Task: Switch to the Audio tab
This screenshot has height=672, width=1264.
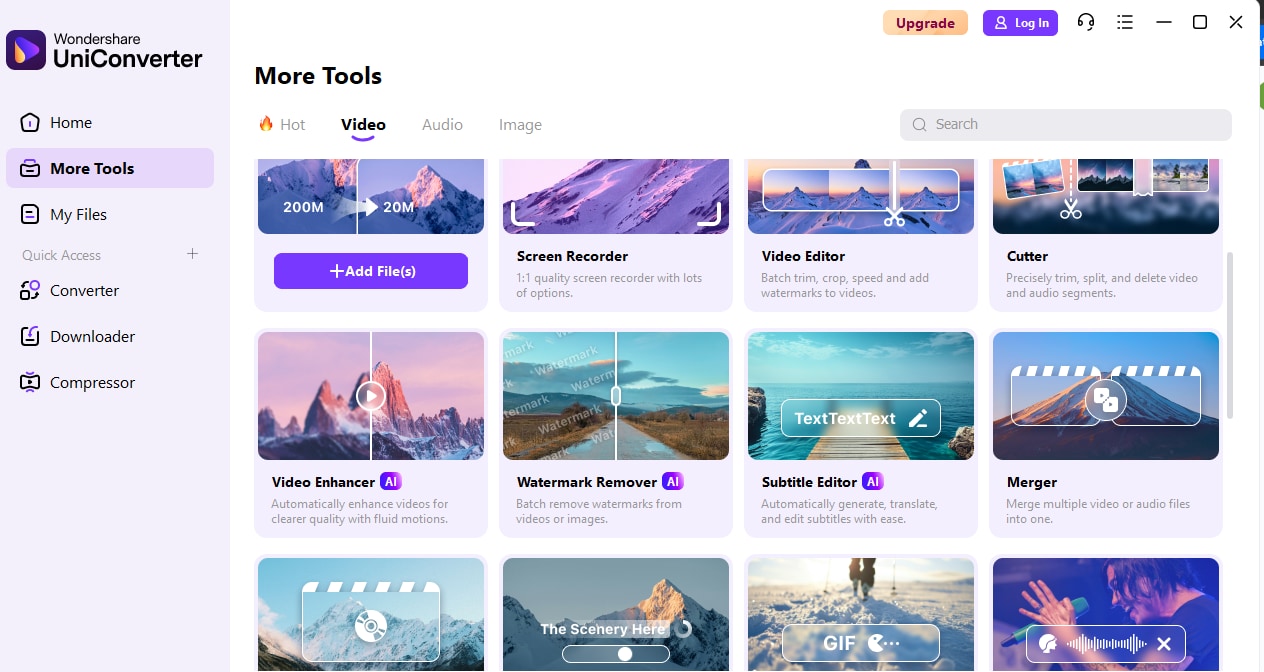Action: tap(442, 124)
